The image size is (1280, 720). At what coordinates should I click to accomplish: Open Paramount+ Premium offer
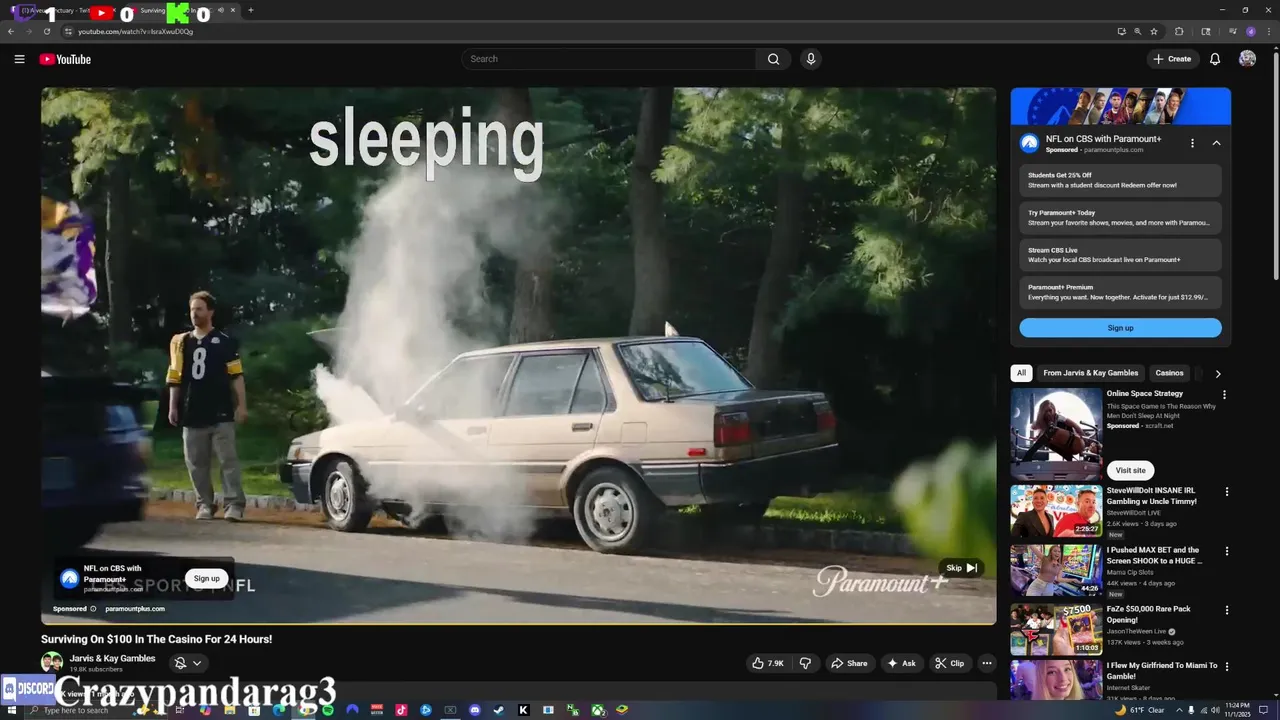tap(1120, 292)
